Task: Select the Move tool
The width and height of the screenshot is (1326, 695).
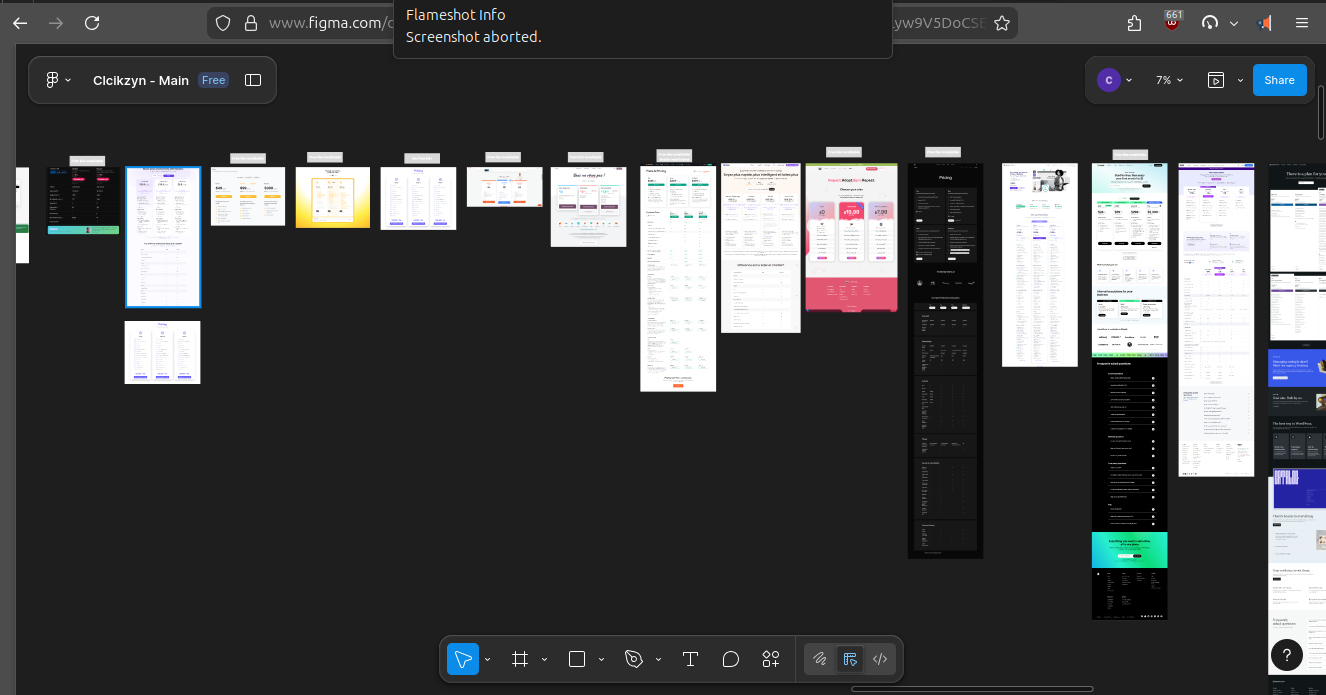Action: point(463,659)
